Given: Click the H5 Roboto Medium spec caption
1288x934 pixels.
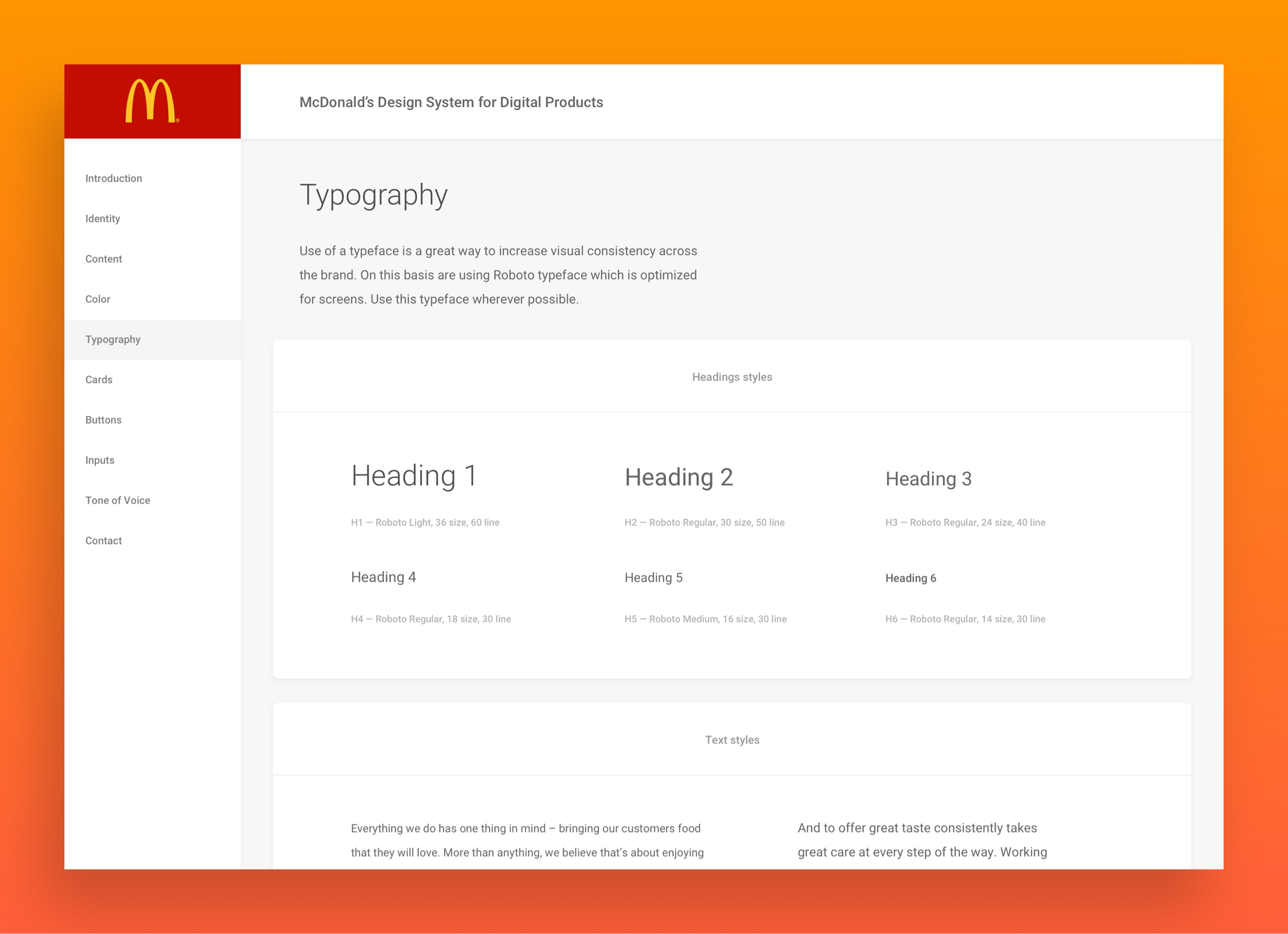Looking at the screenshot, I should click(705, 619).
